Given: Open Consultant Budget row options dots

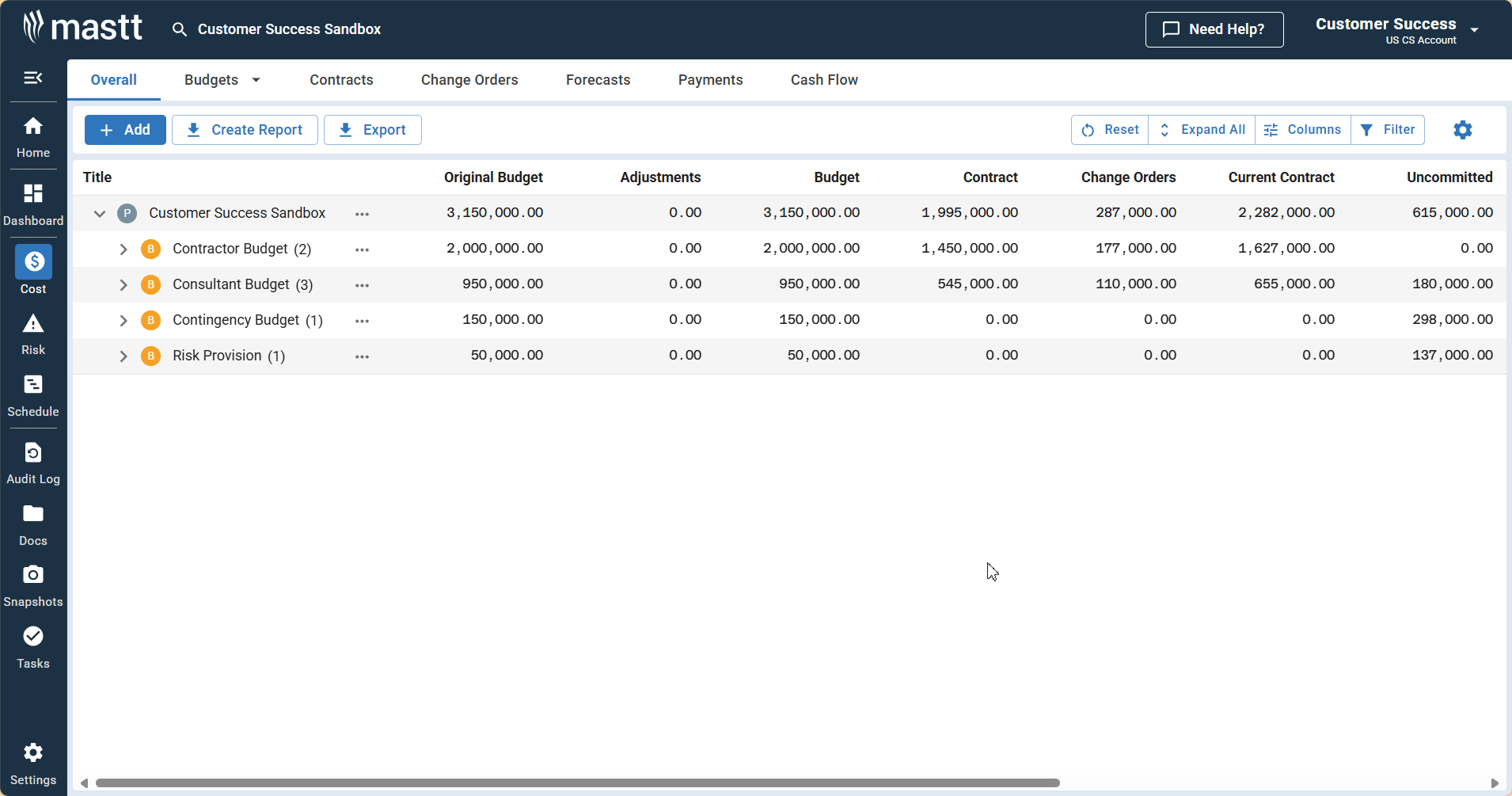Looking at the screenshot, I should pos(363,285).
